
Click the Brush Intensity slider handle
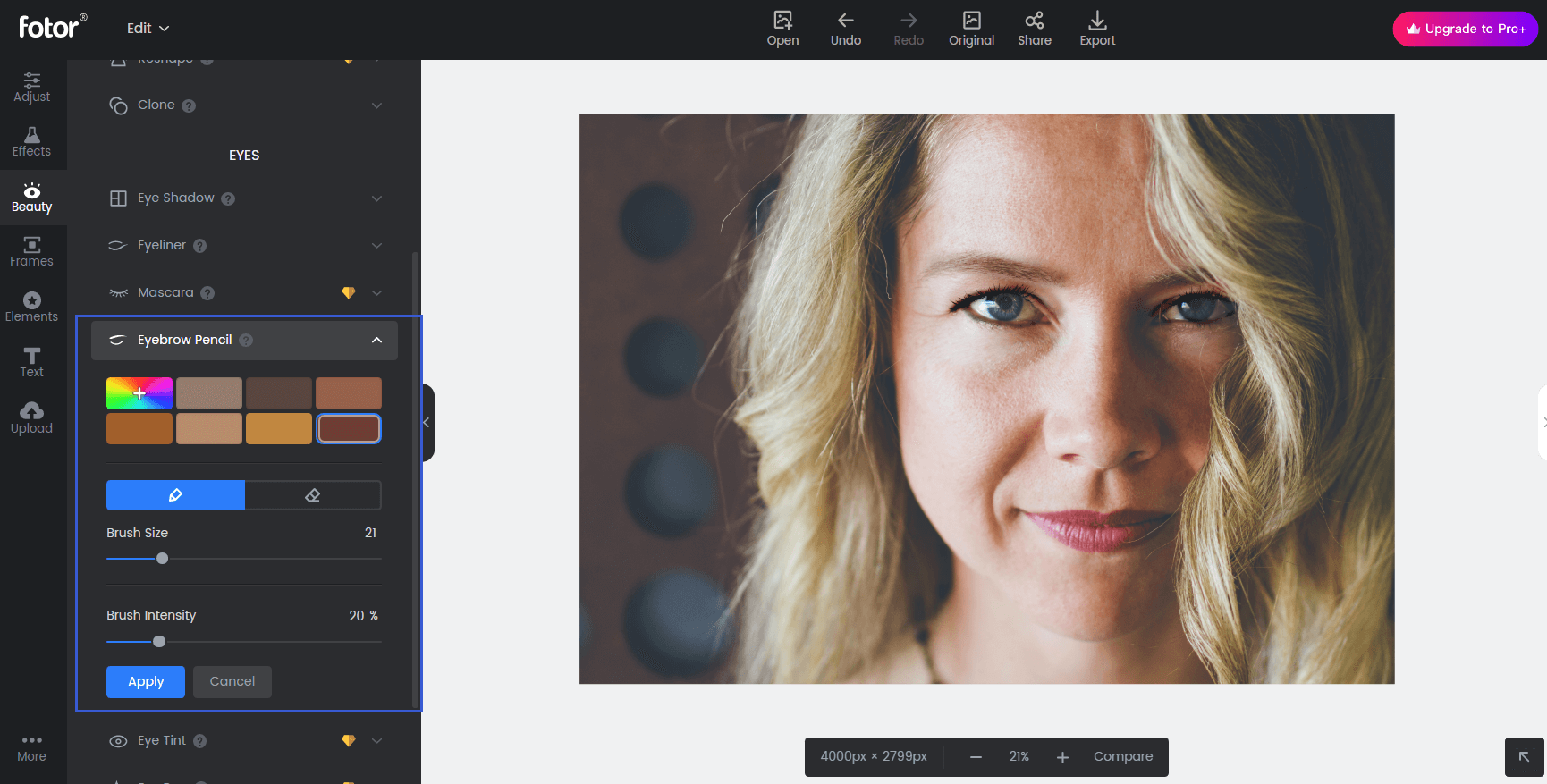pos(159,642)
